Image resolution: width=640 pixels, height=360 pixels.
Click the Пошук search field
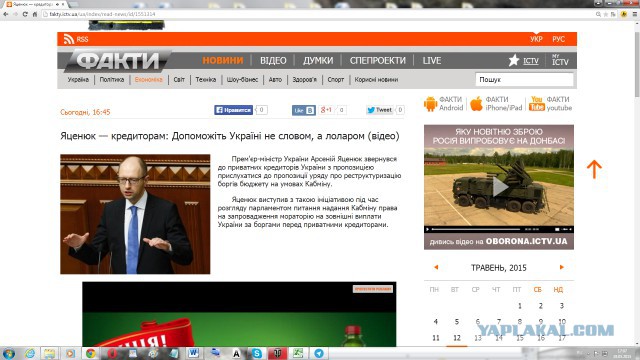coord(524,80)
